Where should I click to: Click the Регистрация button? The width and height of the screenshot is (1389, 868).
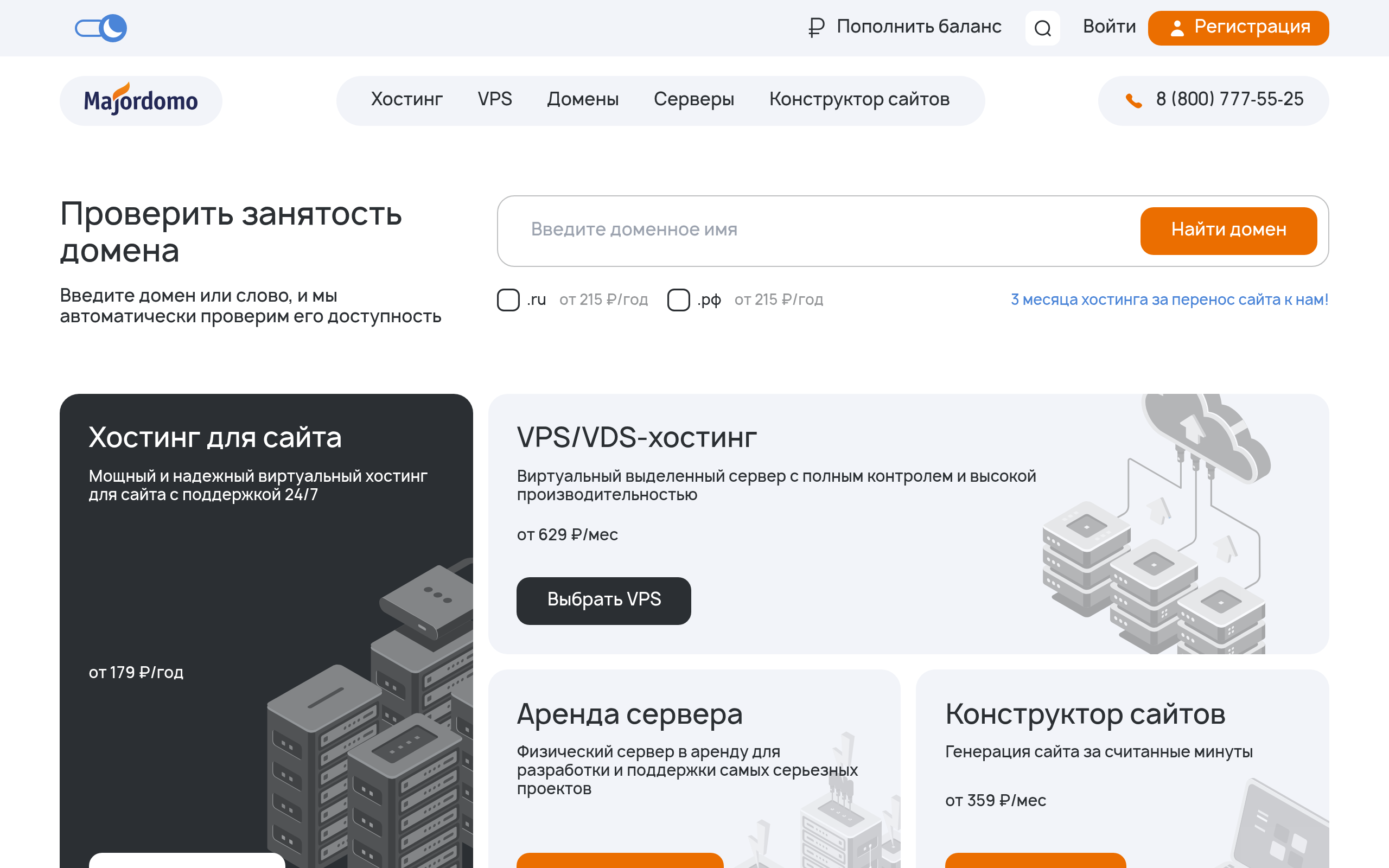[1238, 28]
